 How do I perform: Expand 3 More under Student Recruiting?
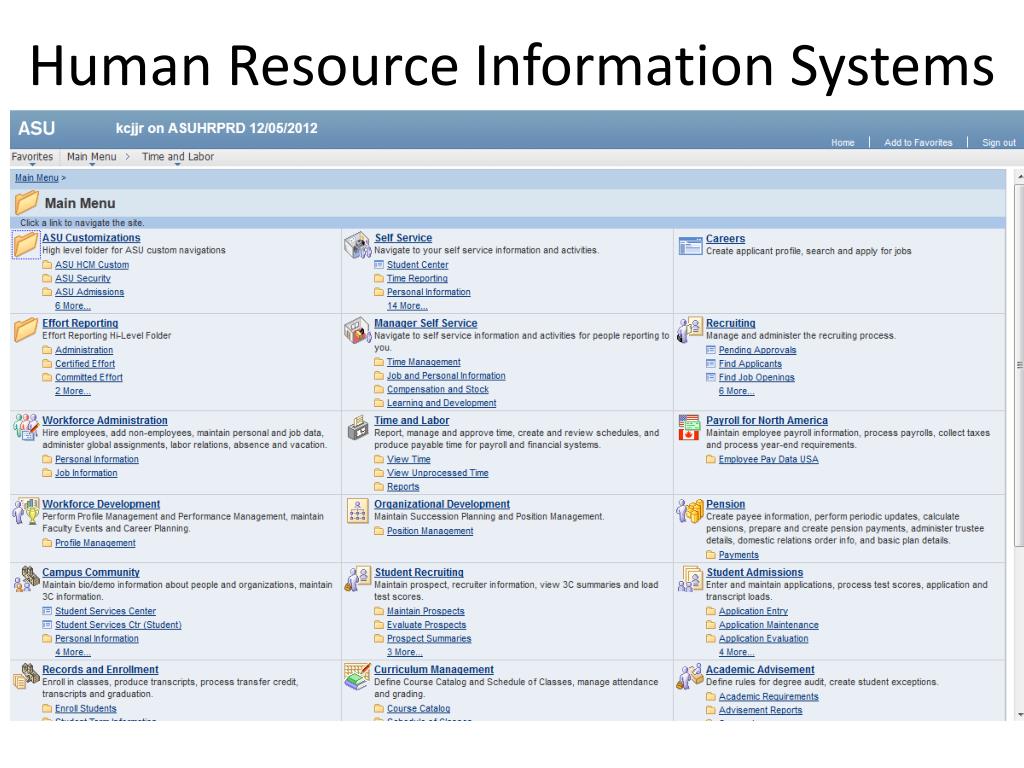coord(405,652)
